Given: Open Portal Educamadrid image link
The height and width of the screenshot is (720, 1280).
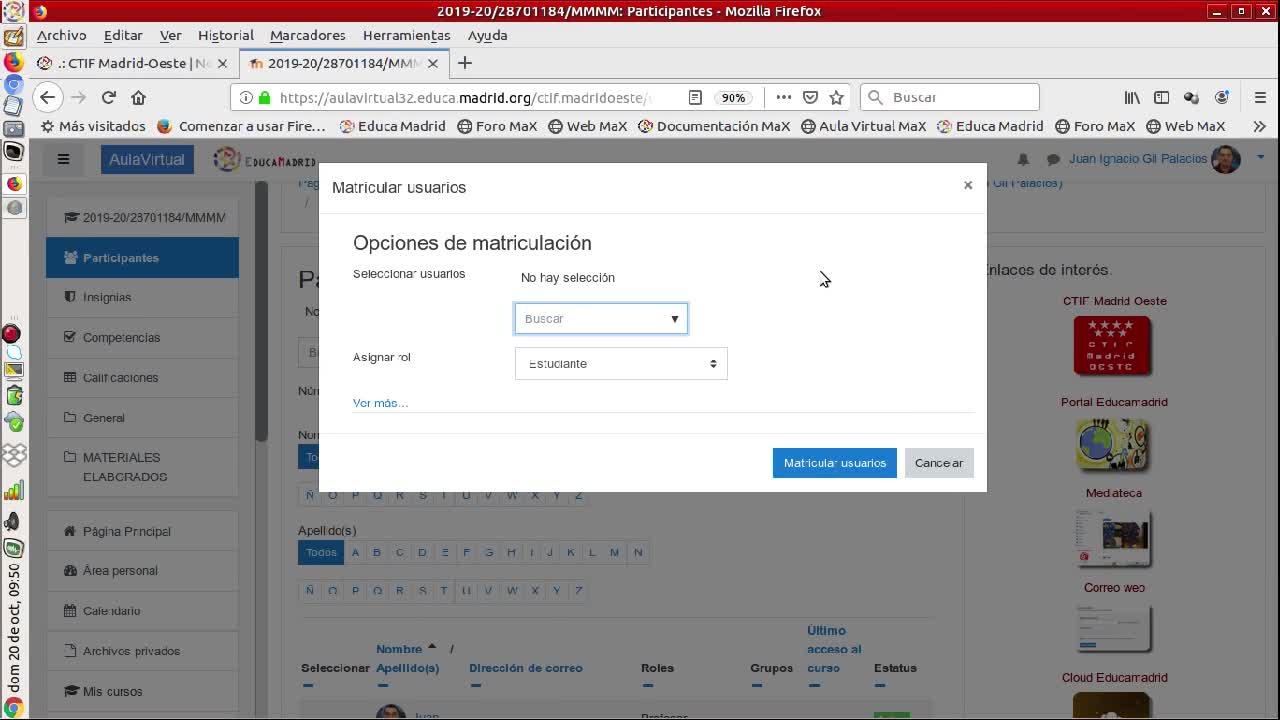Looking at the screenshot, I should coord(1112,445).
